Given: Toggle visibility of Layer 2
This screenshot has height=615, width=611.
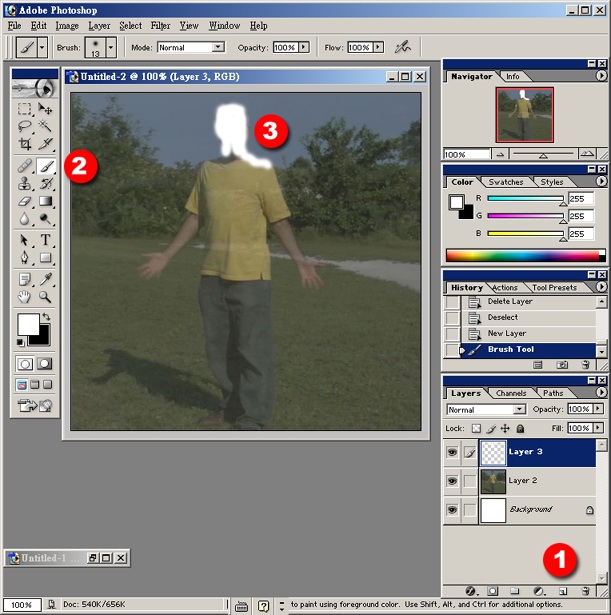Looking at the screenshot, I should pos(452,481).
